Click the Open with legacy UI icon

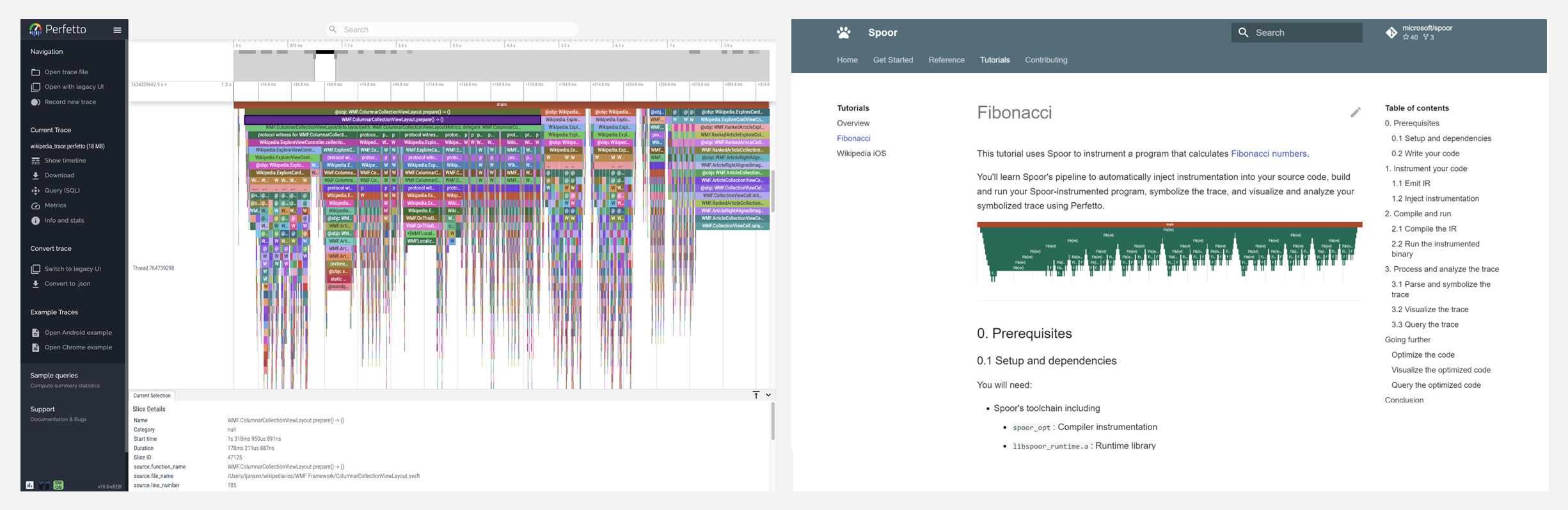pyautogui.click(x=36, y=87)
